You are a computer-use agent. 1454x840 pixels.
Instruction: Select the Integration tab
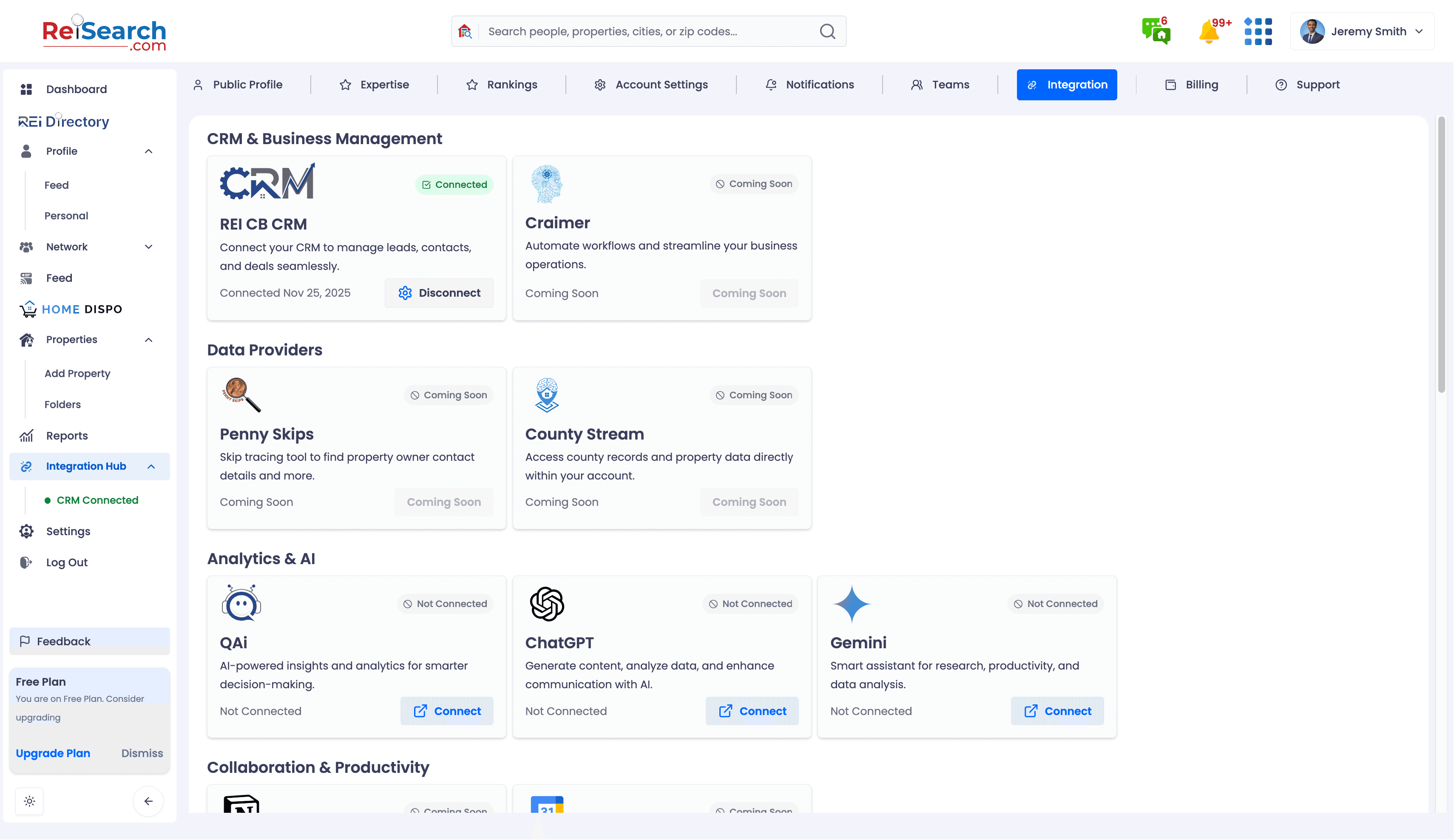click(x=1066, y=85)
